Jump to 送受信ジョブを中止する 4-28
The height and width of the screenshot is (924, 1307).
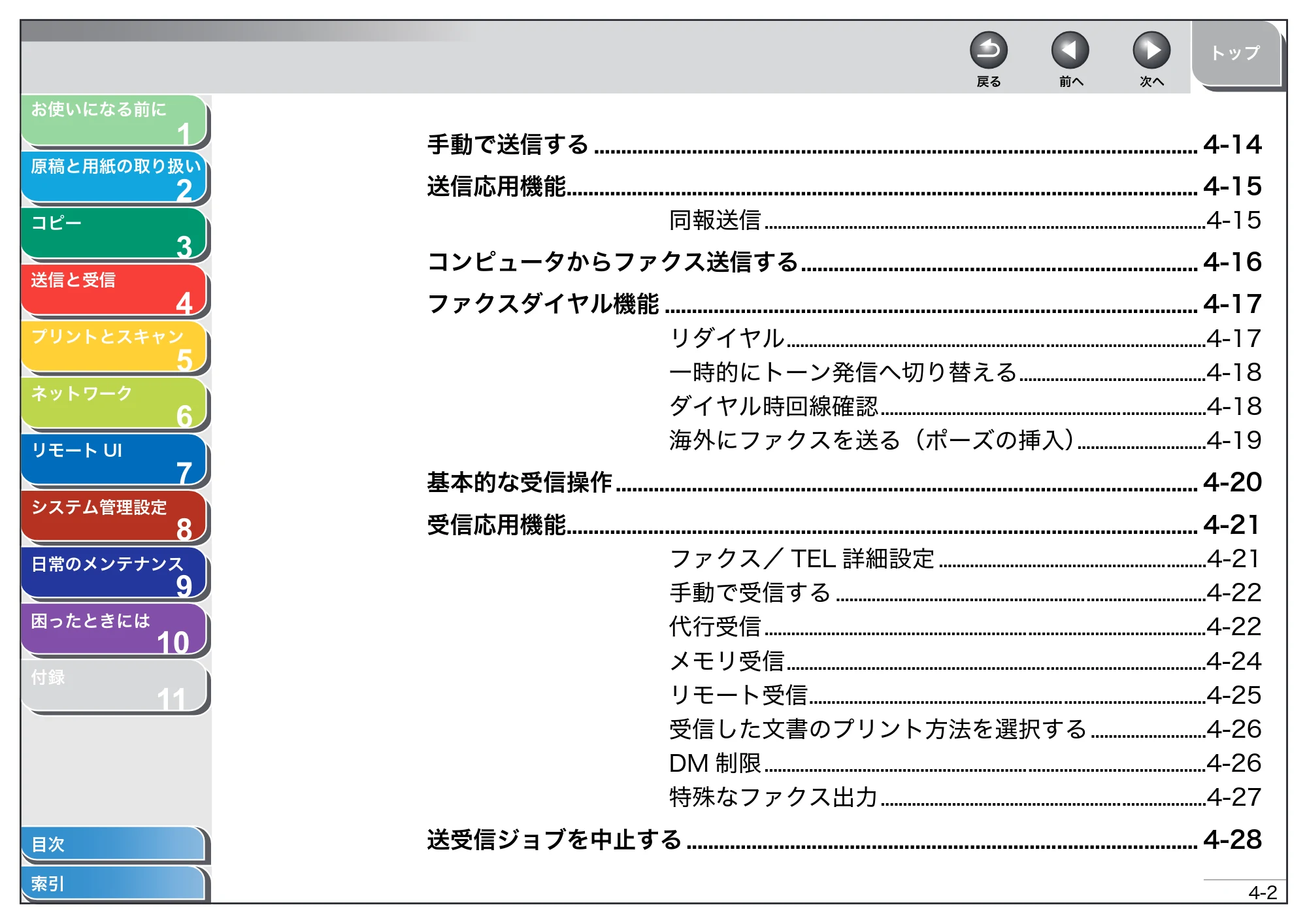point(844,840)
